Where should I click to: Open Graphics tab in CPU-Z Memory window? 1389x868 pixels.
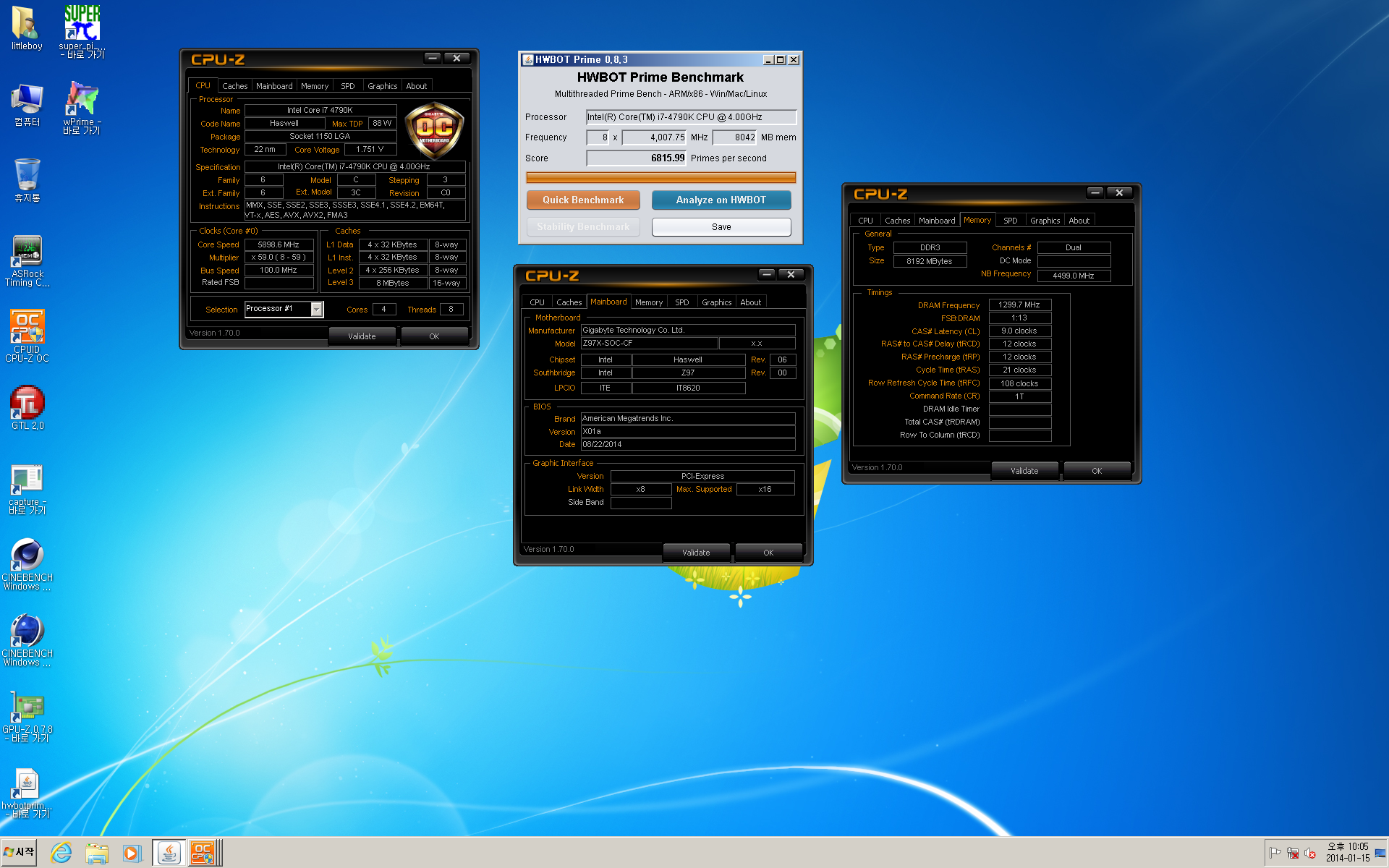1045,221
